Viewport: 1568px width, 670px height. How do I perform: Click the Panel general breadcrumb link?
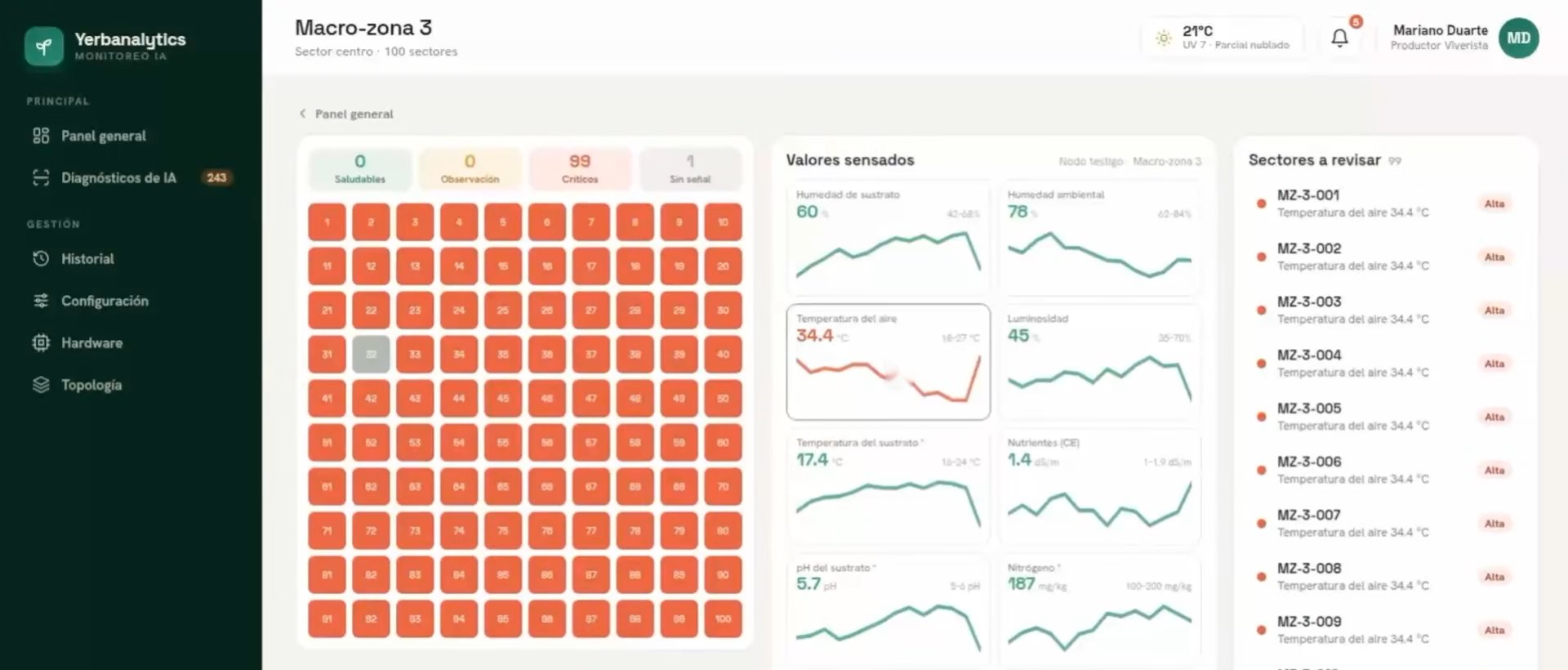tap(354, 114)
